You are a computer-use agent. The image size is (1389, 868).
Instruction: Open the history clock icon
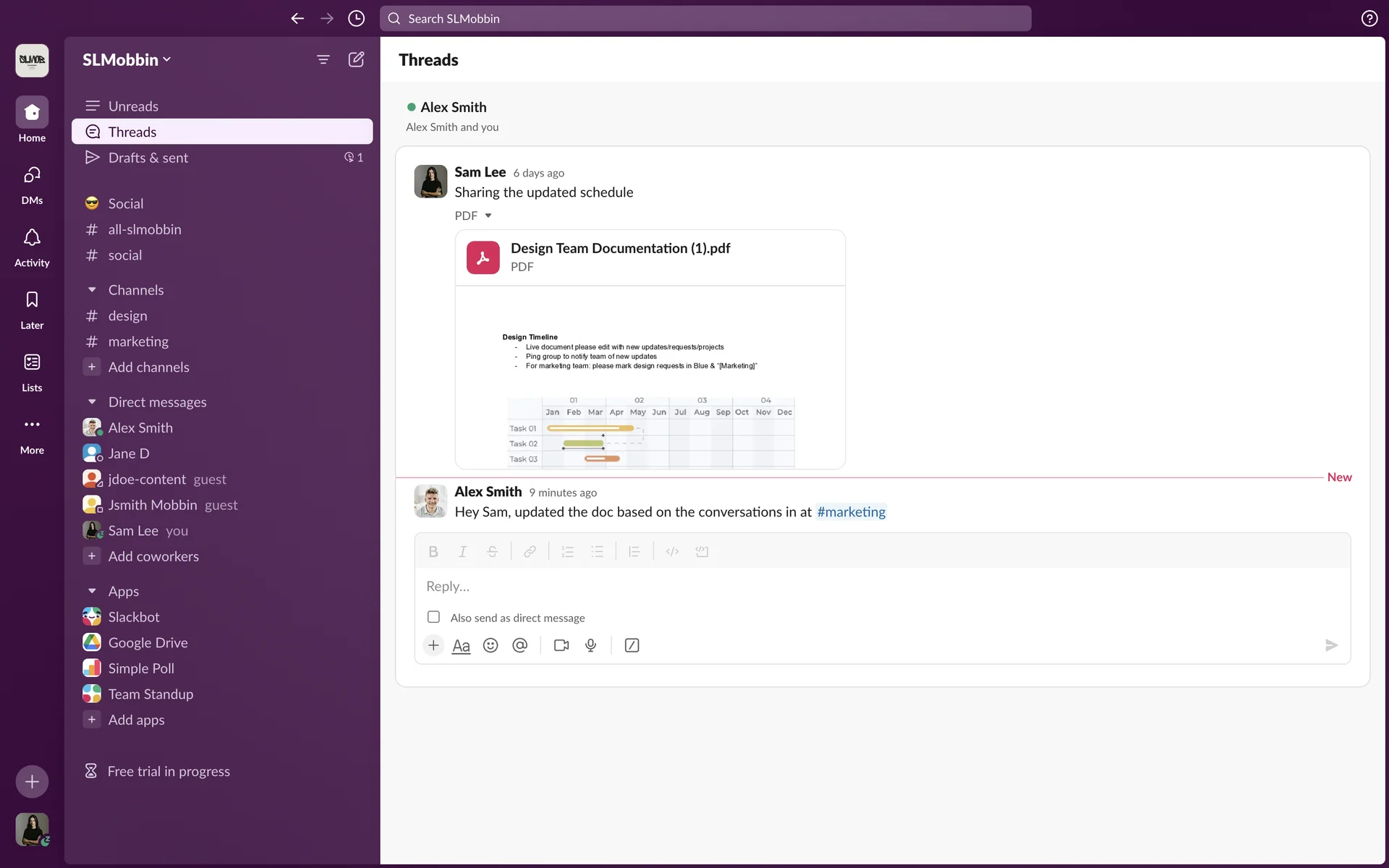(x=356, y=19)
